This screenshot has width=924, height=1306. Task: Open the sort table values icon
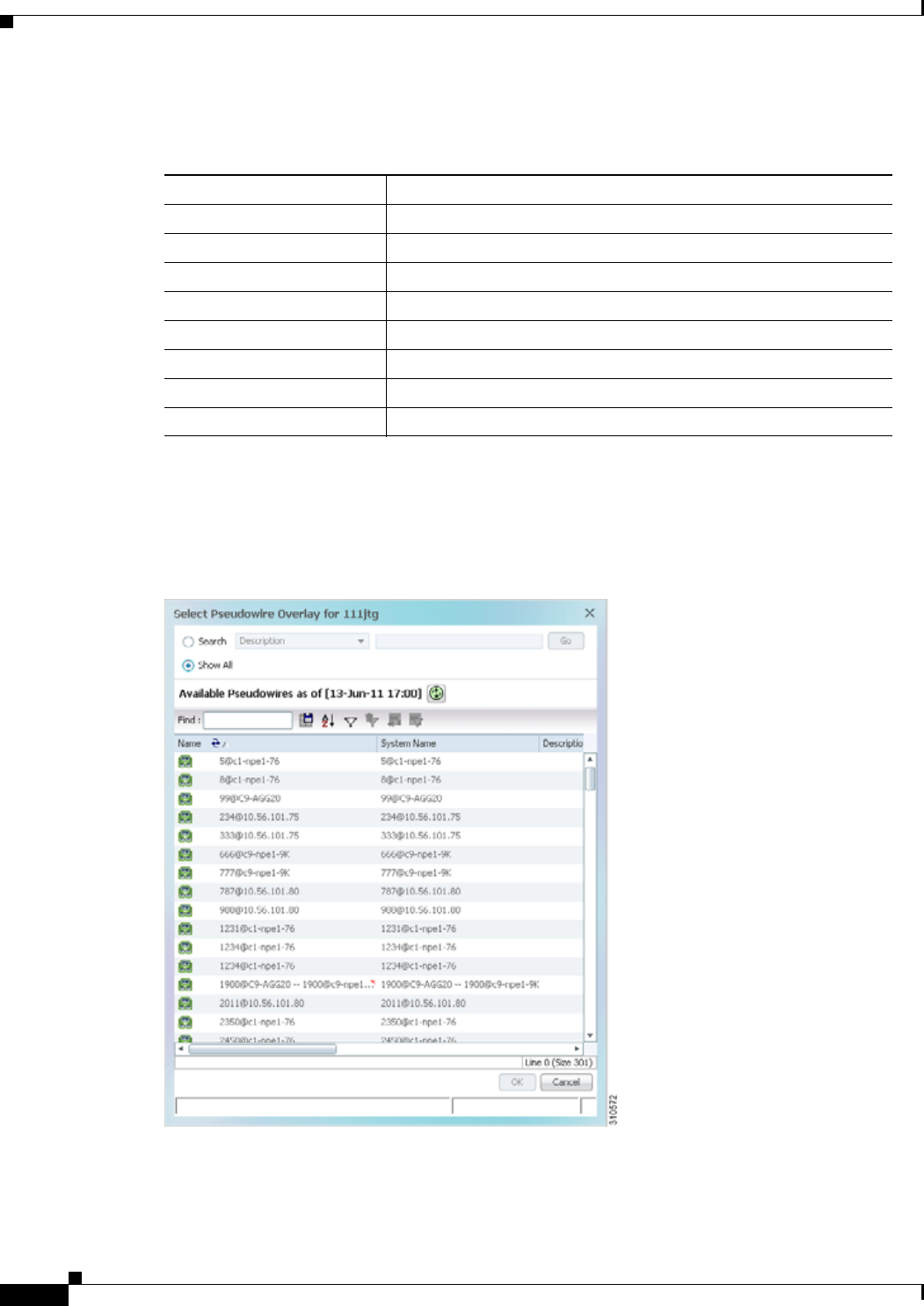(328, 720)
